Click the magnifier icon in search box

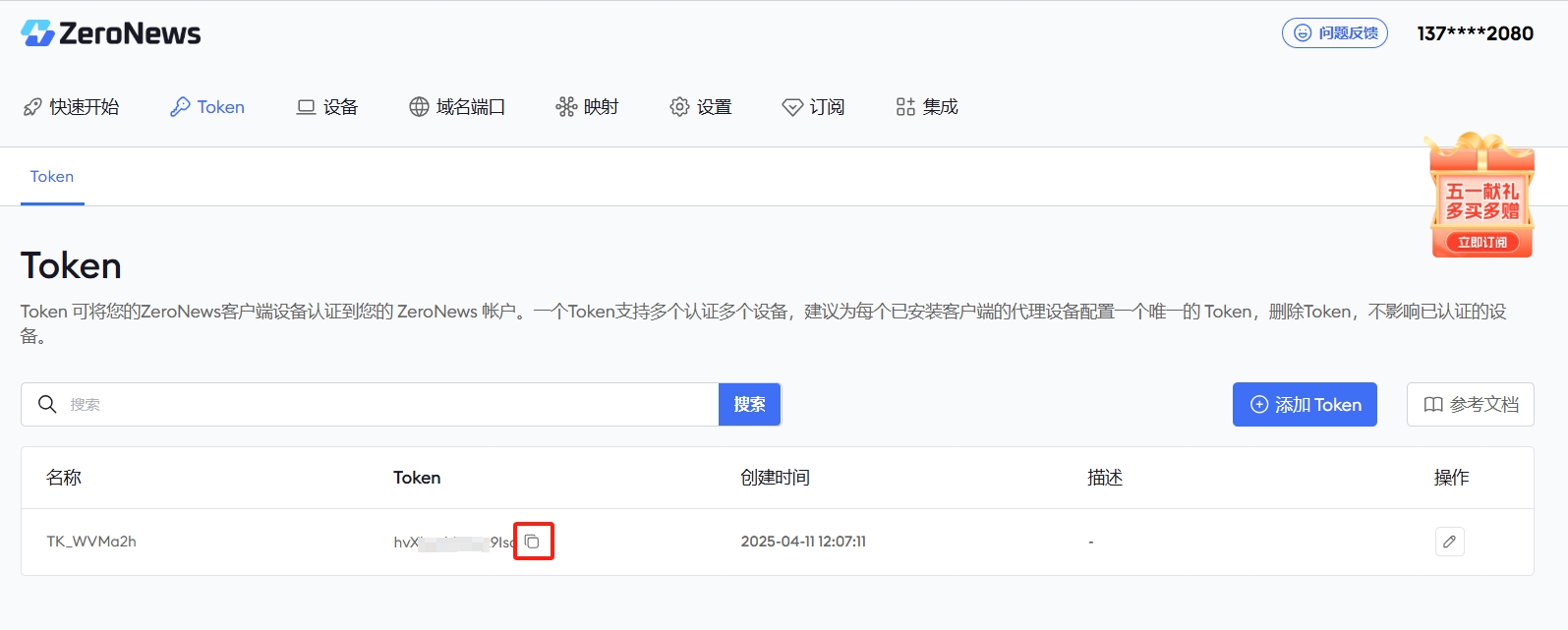click(x=47, y=404)
